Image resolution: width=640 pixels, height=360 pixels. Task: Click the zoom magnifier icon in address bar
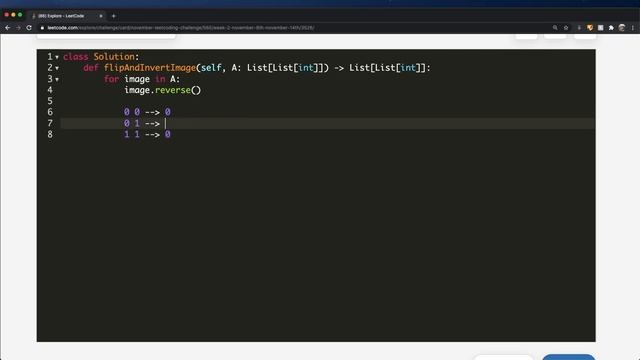coord(555,28)
